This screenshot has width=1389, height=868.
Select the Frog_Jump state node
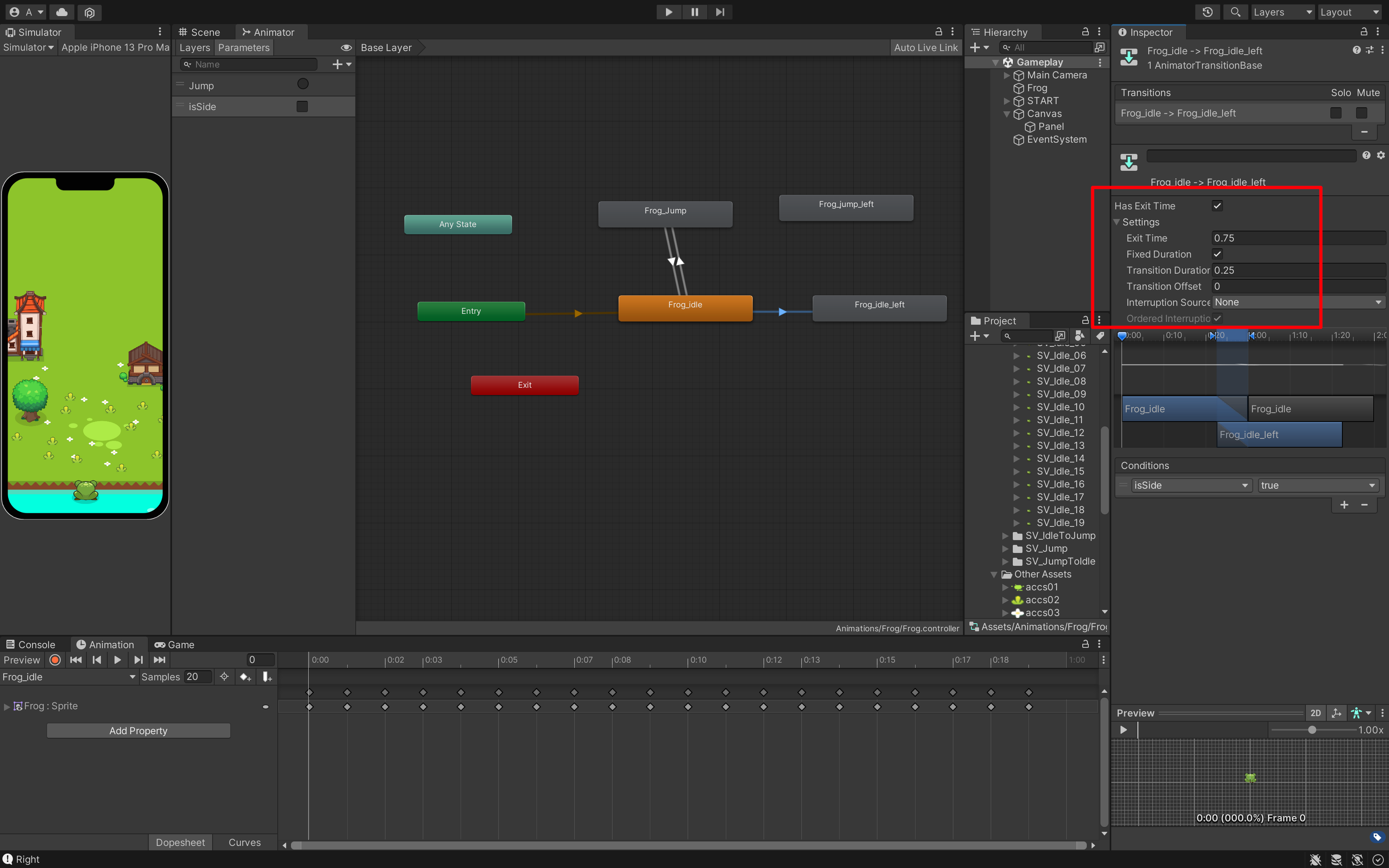coord(665,213)
